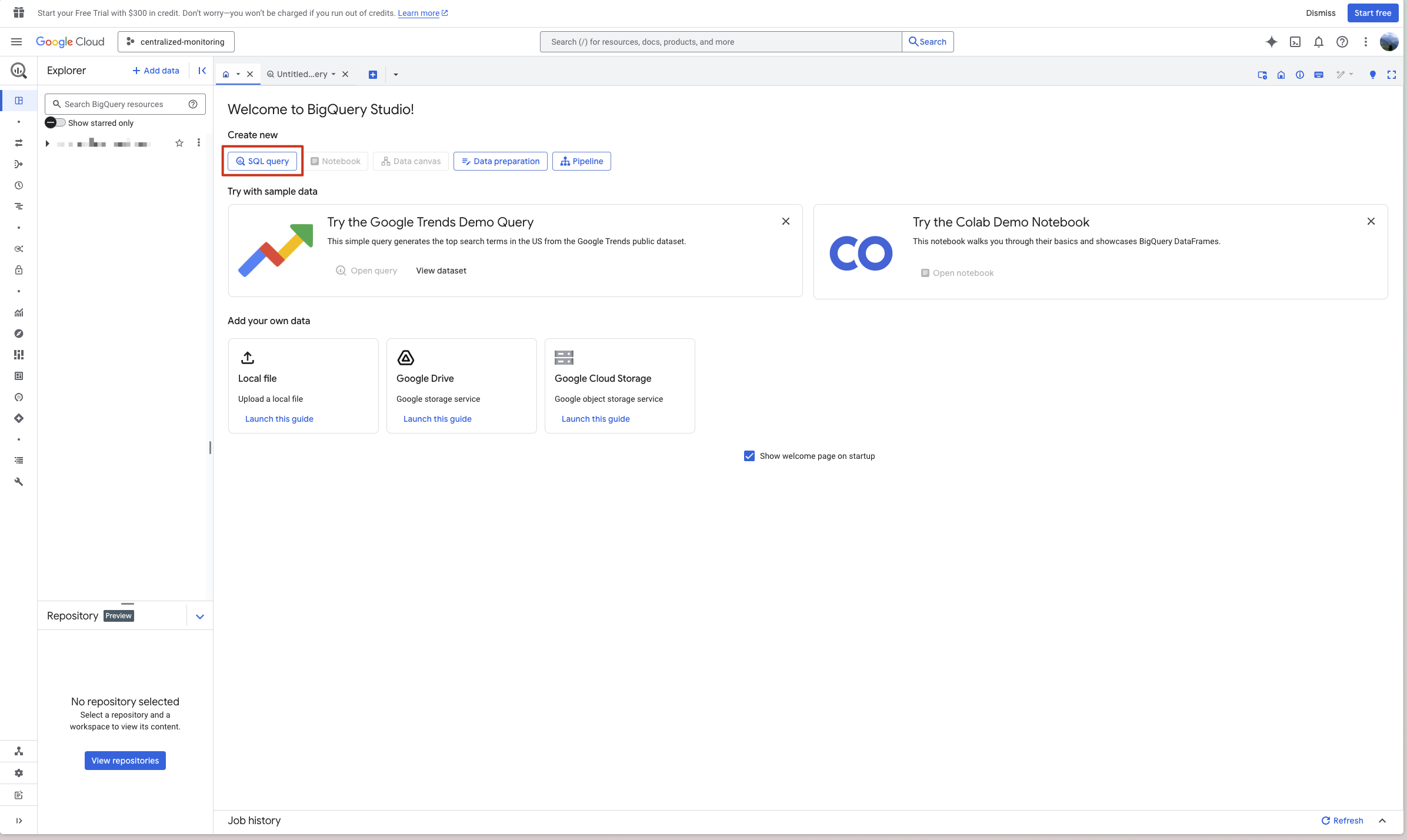Close the home welcome tab

tap(250, 74)
